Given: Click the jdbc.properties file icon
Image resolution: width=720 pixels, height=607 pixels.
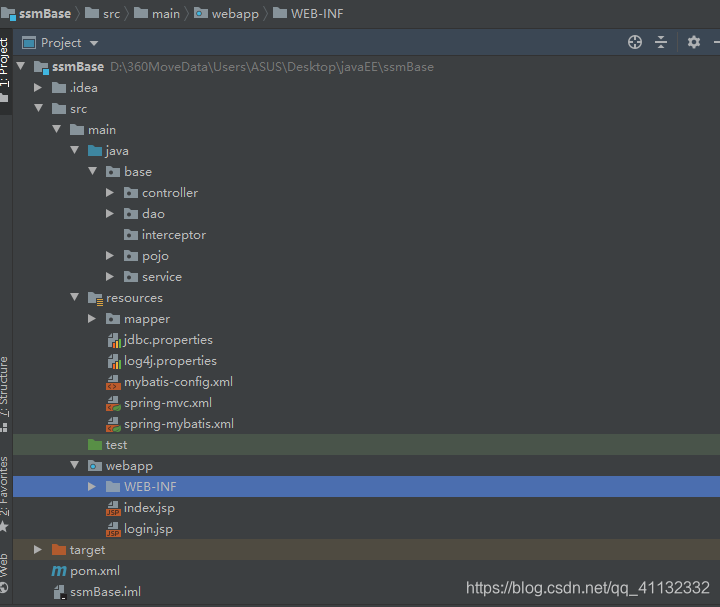Looking at the screenshot, I should tap(114, 340).
